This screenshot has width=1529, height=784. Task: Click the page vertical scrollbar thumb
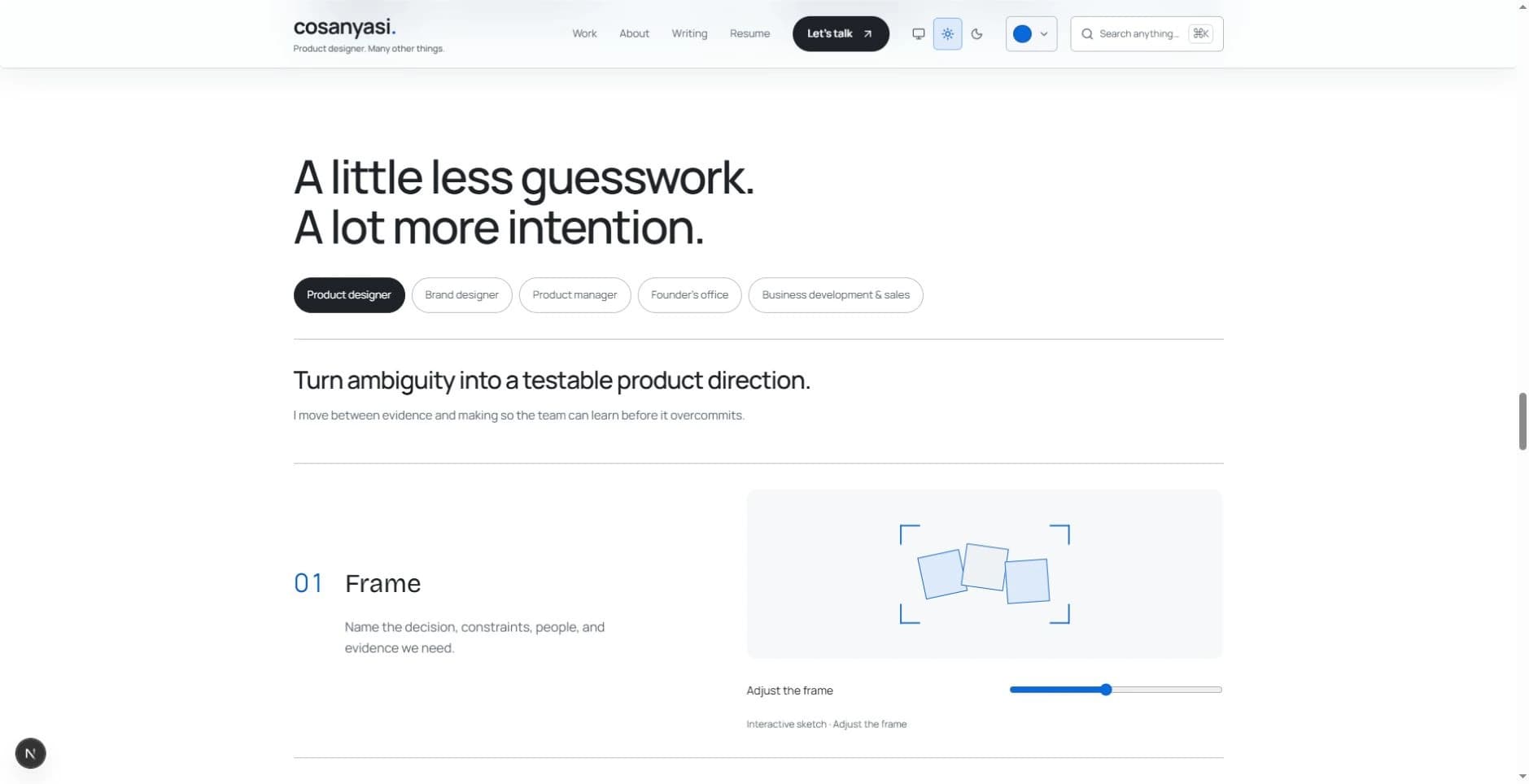(x=1522, y=421)
